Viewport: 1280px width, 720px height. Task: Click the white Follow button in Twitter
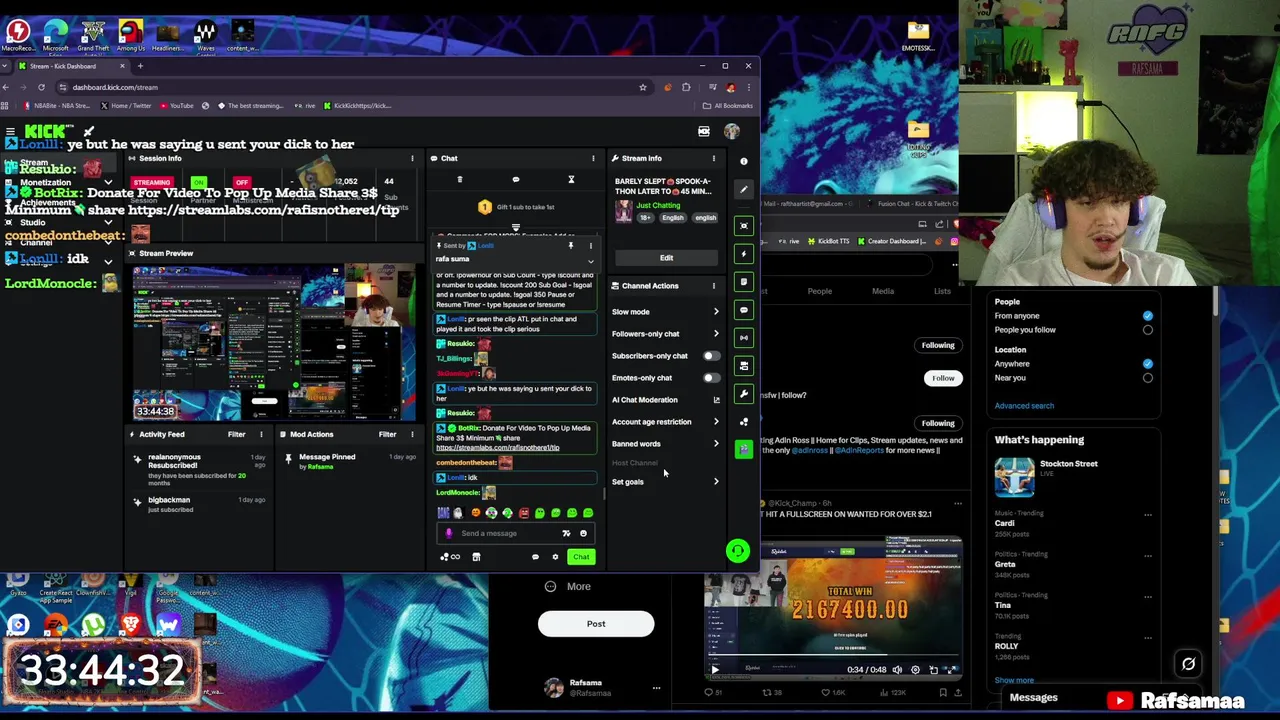(x=943, y=378)
